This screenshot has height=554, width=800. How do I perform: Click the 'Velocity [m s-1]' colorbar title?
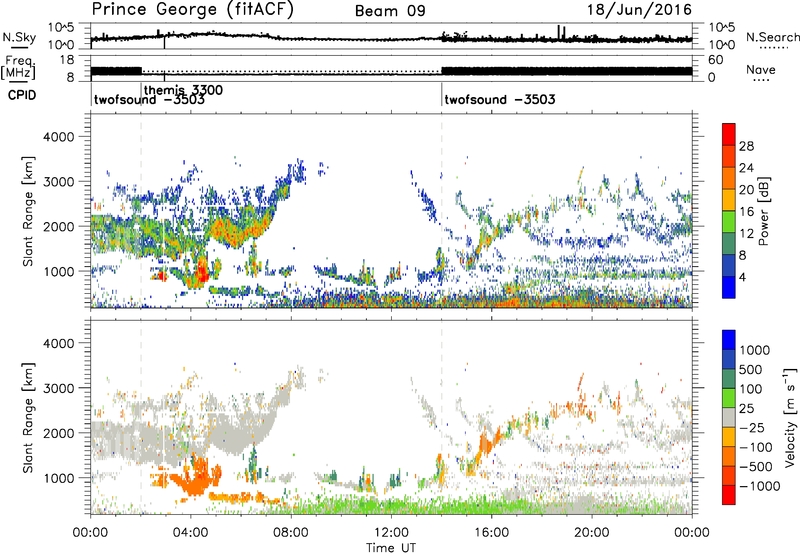tap(790, 417)
